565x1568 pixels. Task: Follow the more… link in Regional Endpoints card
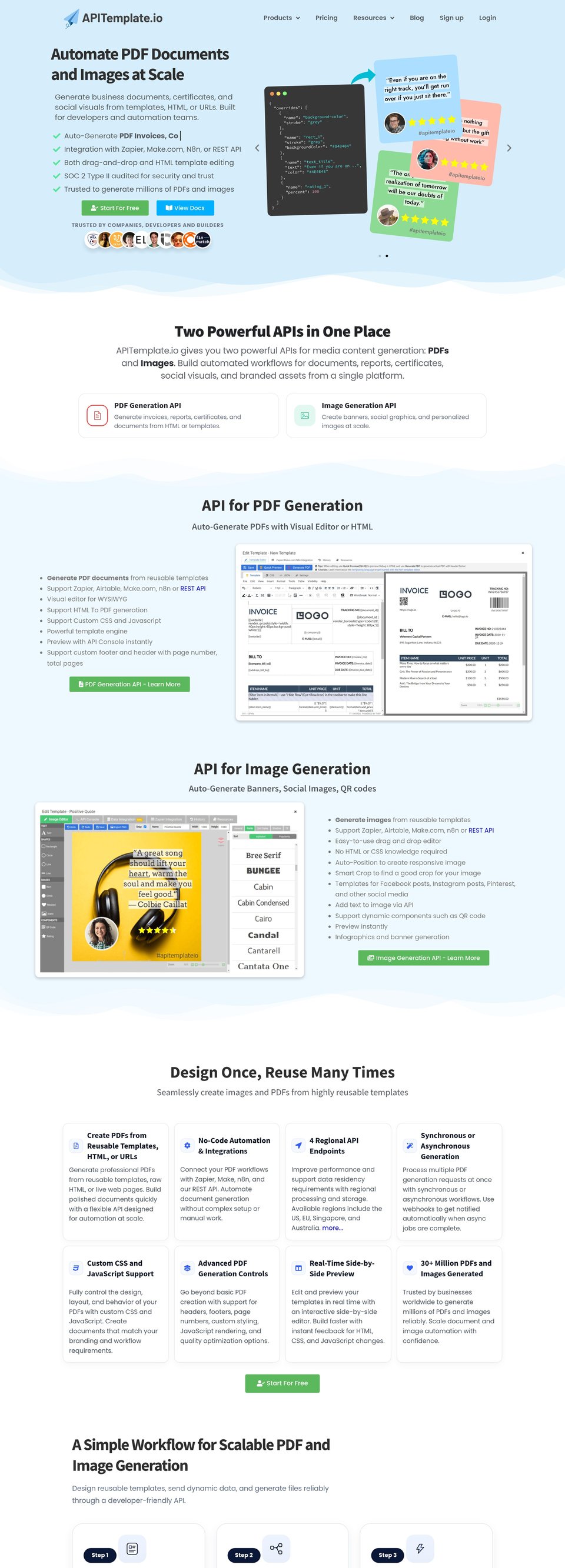[333, 1227]
